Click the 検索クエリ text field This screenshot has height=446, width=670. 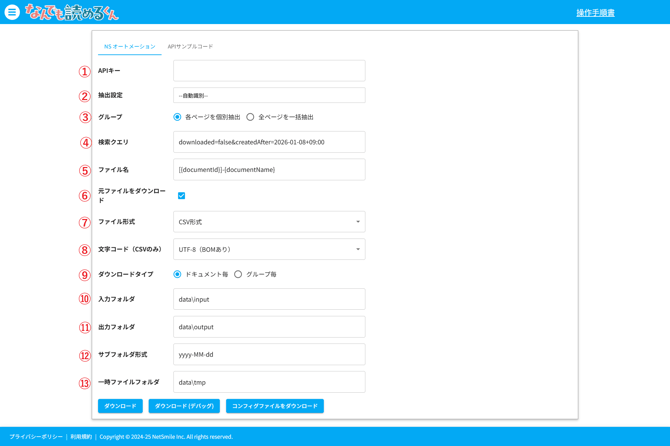point(269,142)
